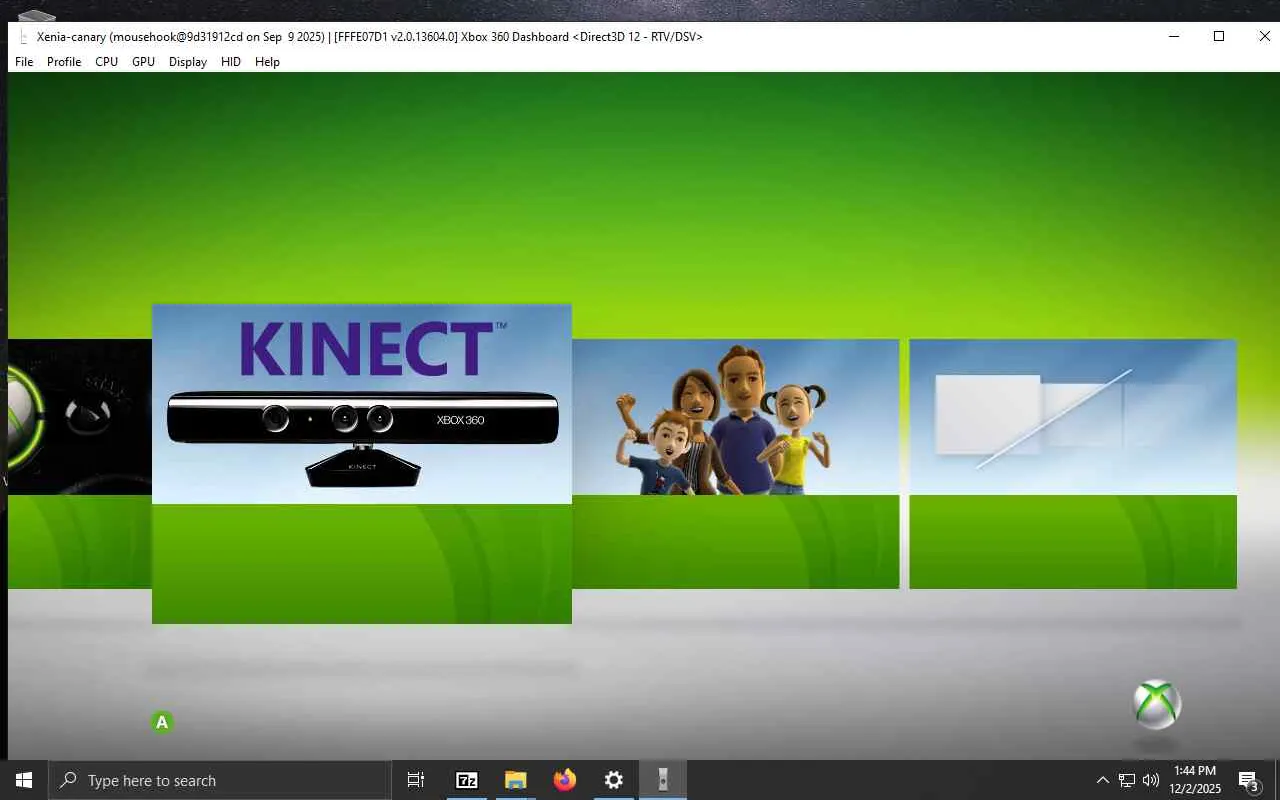This screenshot has height=800, width=1280.
Task: Open the Profile menu
Action: click(x=64, y=62)
